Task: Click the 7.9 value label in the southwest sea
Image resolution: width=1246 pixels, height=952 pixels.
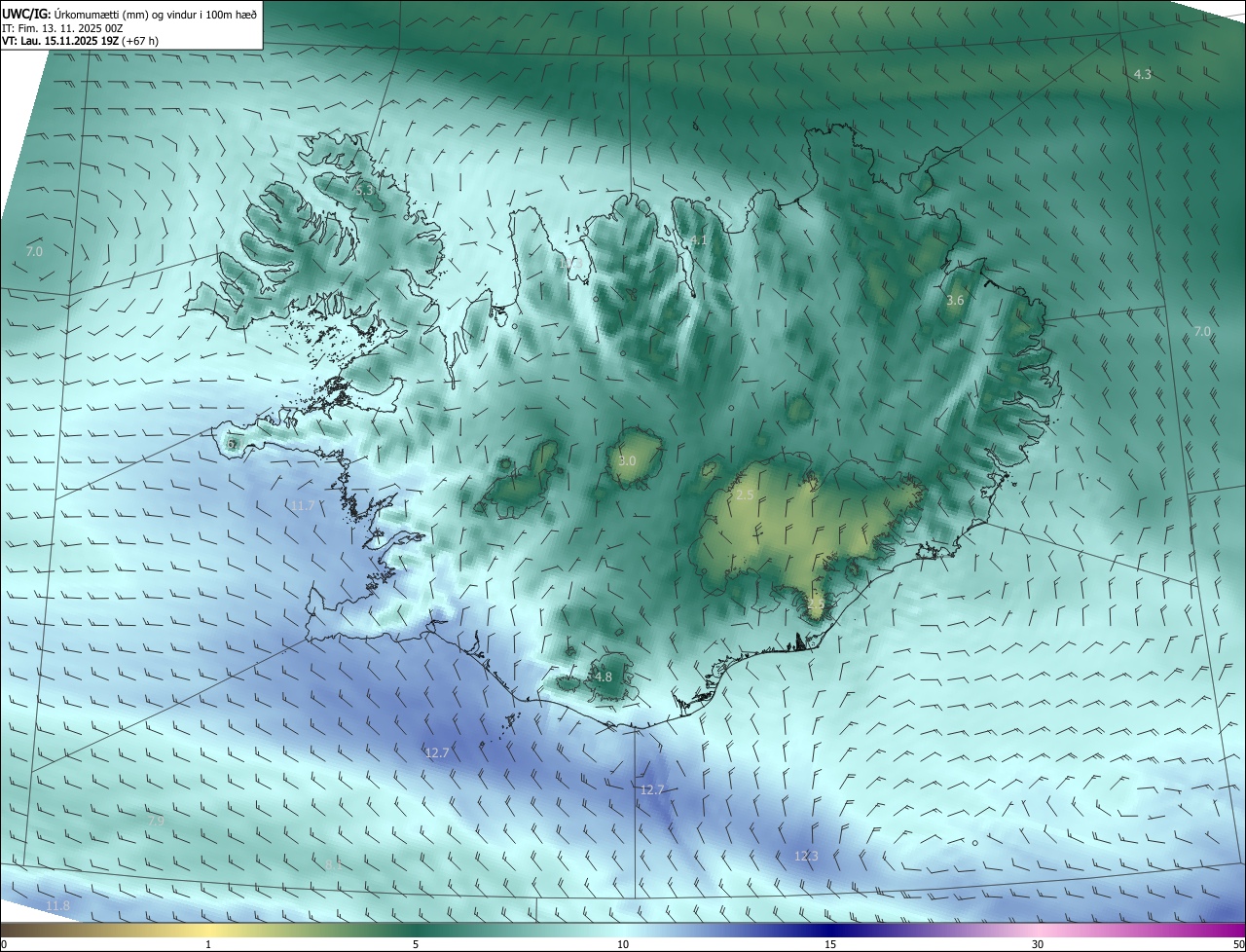Action: point(156,822)
